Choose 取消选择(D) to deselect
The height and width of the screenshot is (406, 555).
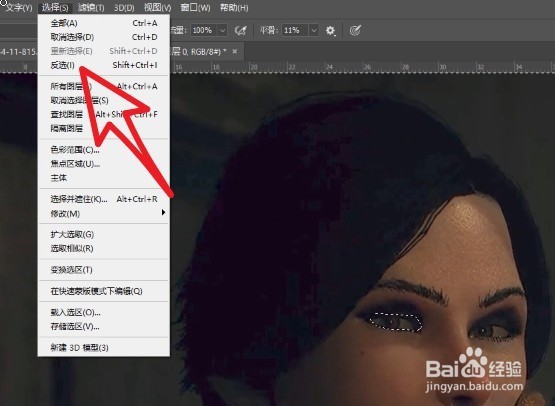pos(104,37)
